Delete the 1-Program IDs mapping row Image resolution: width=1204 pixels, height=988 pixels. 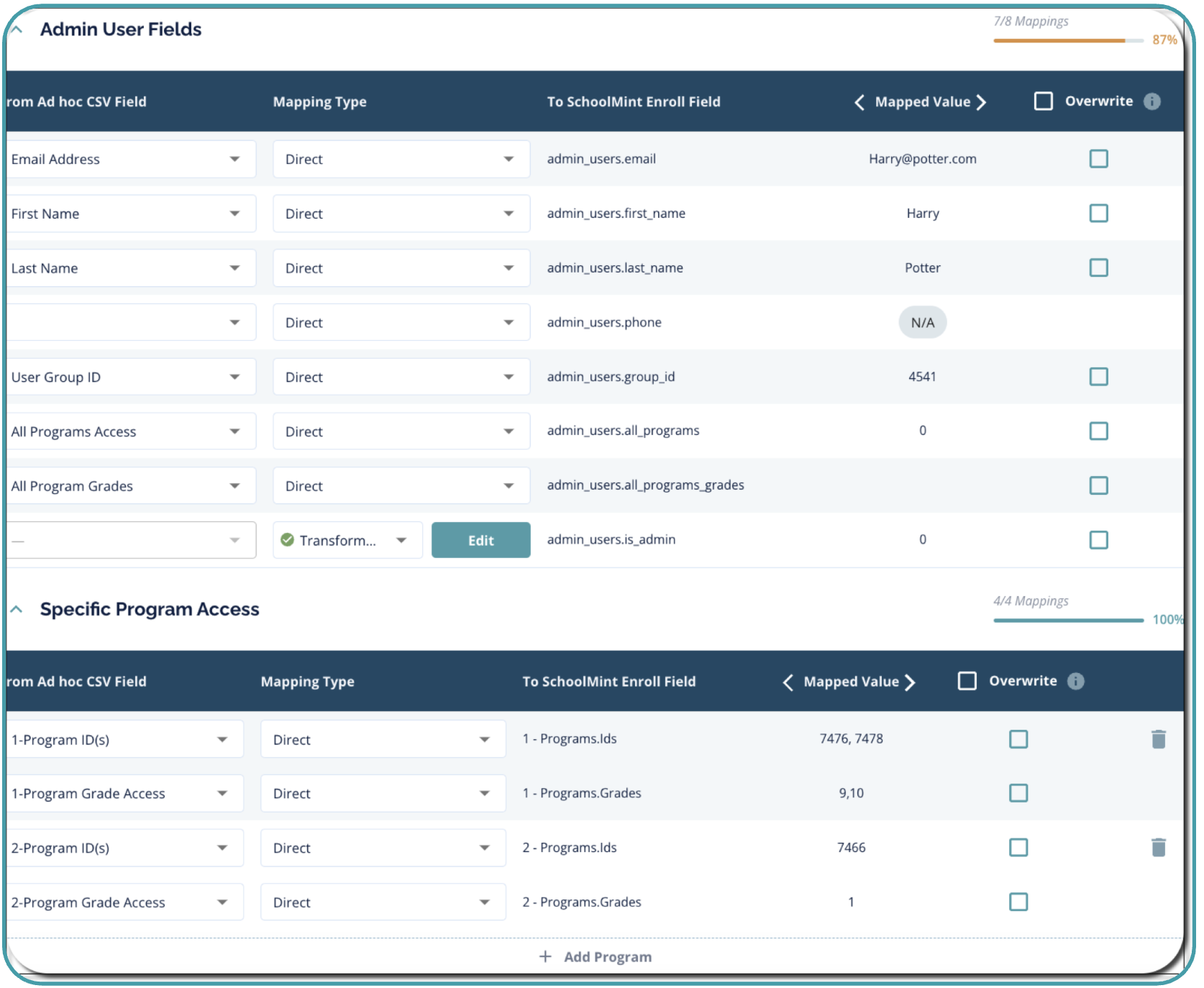pyautogui.click(x=1158, y=739)
